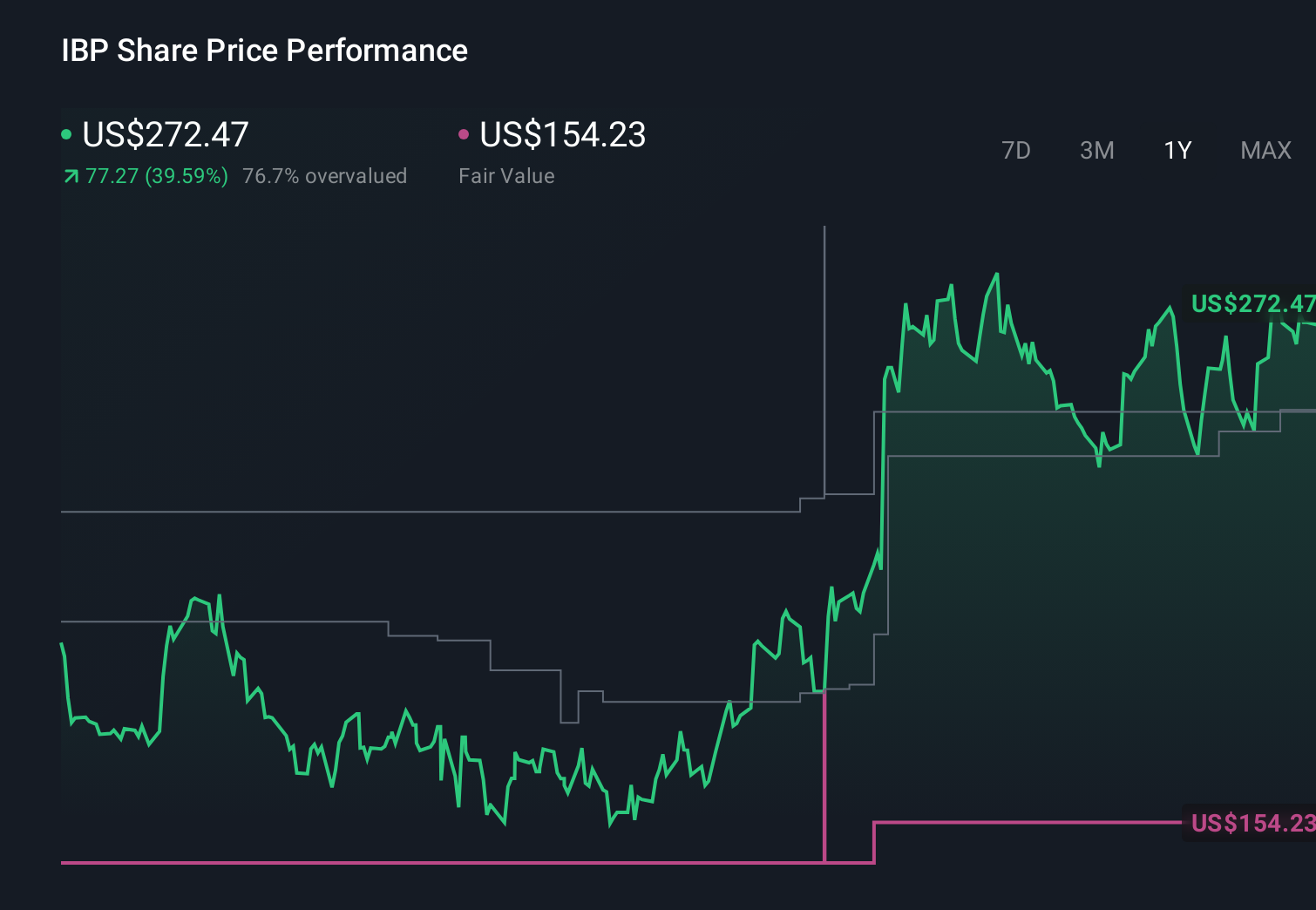Click the 76.7% overvalued label
This screenshot has width=1316, height=910.
[x=325, y=176]
